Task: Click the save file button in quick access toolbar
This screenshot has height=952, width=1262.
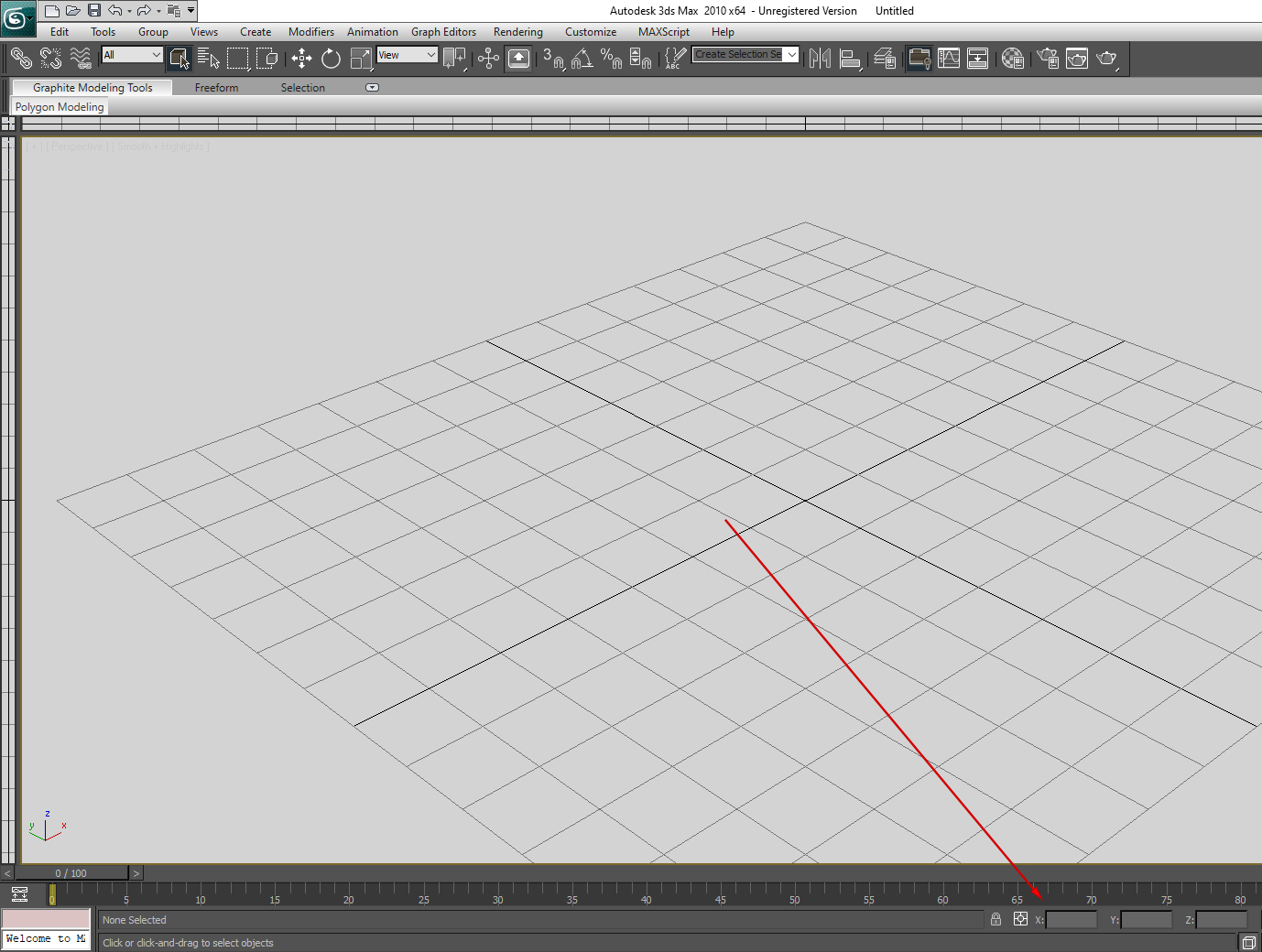Action: tap(93, 11)
